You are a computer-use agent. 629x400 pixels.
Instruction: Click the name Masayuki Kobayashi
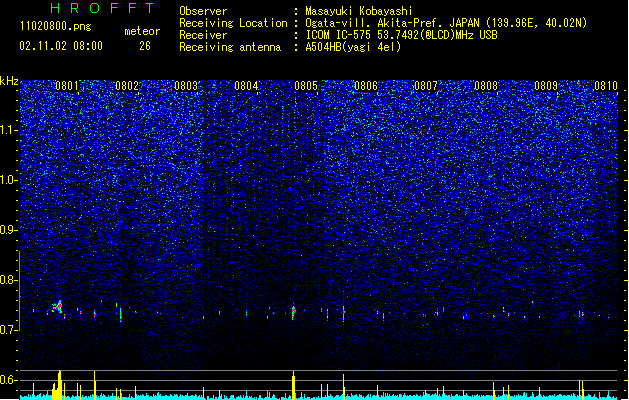pyautogui.click(x=359, y=11)
